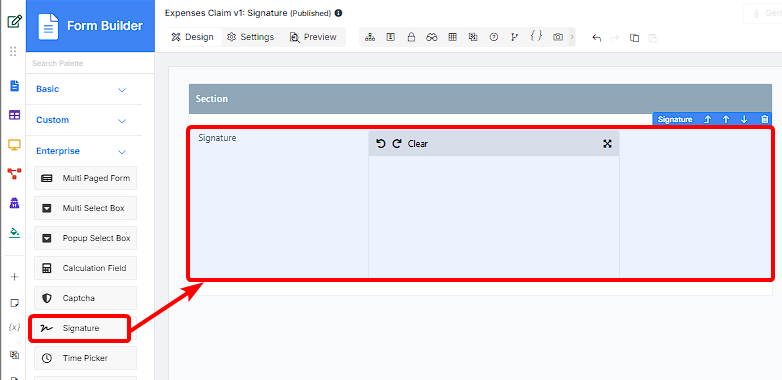Move the Signature element up

[x=726, y=119]
